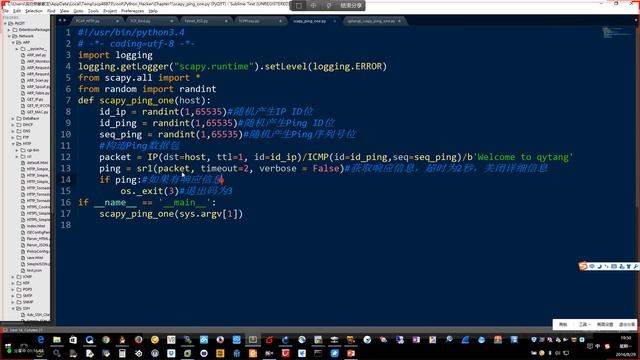Viewport: 640px width, 360px height.
Task: Expand the FTP folder
Action: (x=13, y=138)
